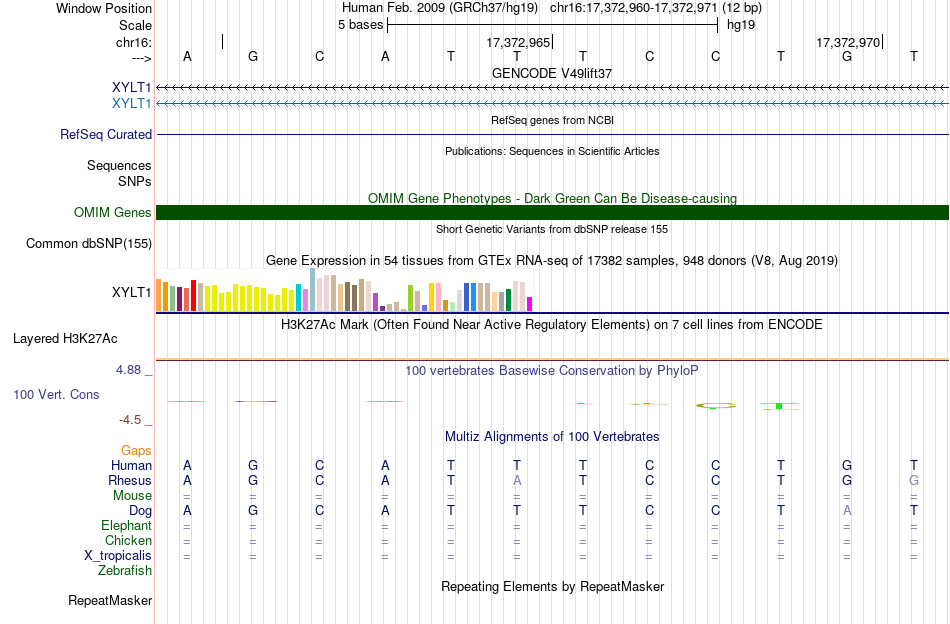This screenshot has width=950, height=624.
Task: Click the Scale 5 bases ruler bar
Action: 553,25
